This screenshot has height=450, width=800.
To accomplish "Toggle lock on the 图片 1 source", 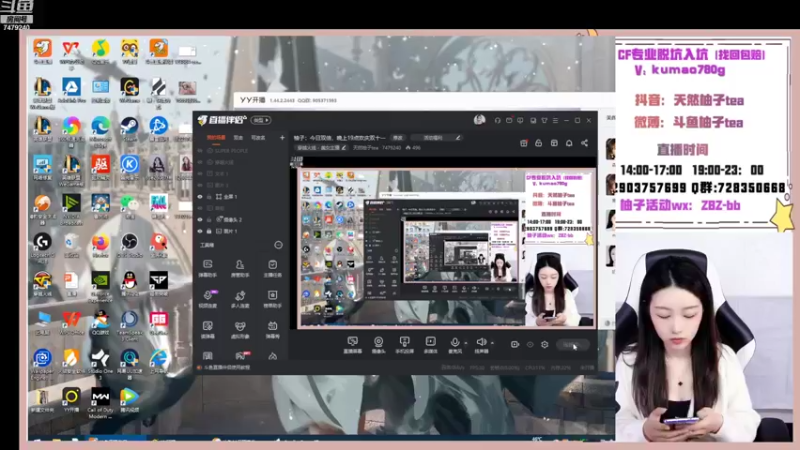I will click(209, 232).
